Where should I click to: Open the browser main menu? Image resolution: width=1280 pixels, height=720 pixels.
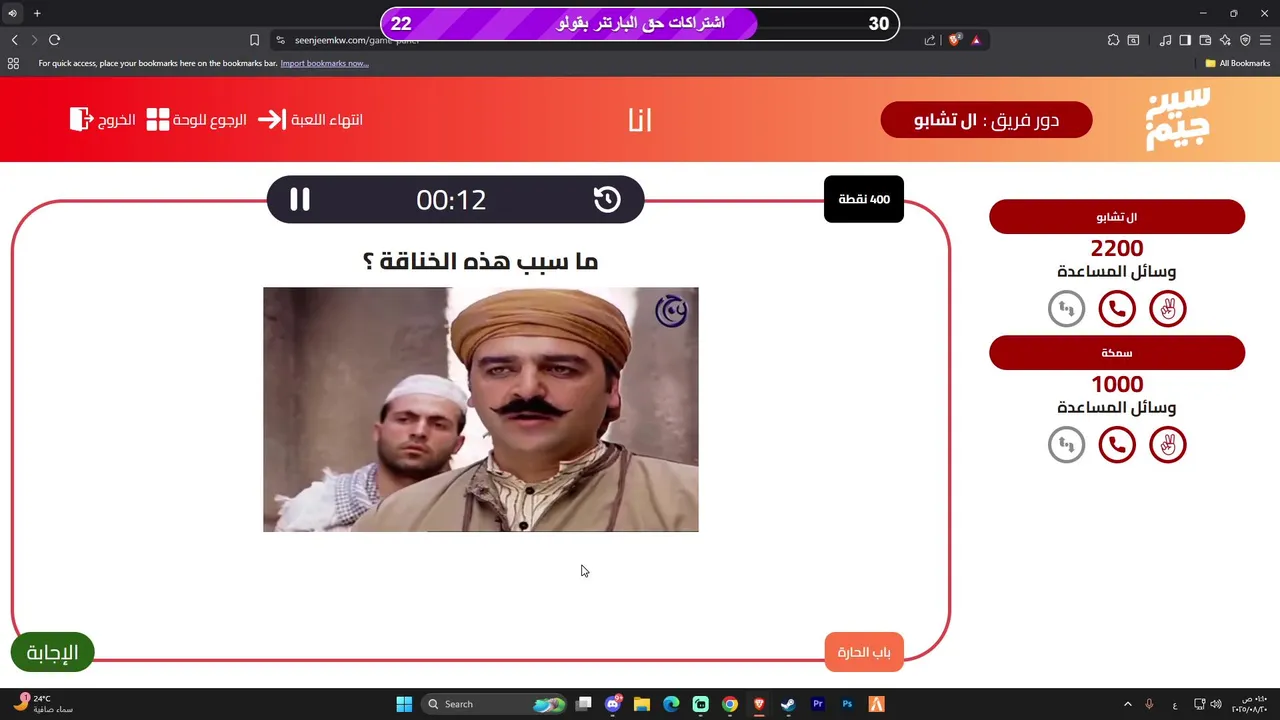tap(1265, 40)
